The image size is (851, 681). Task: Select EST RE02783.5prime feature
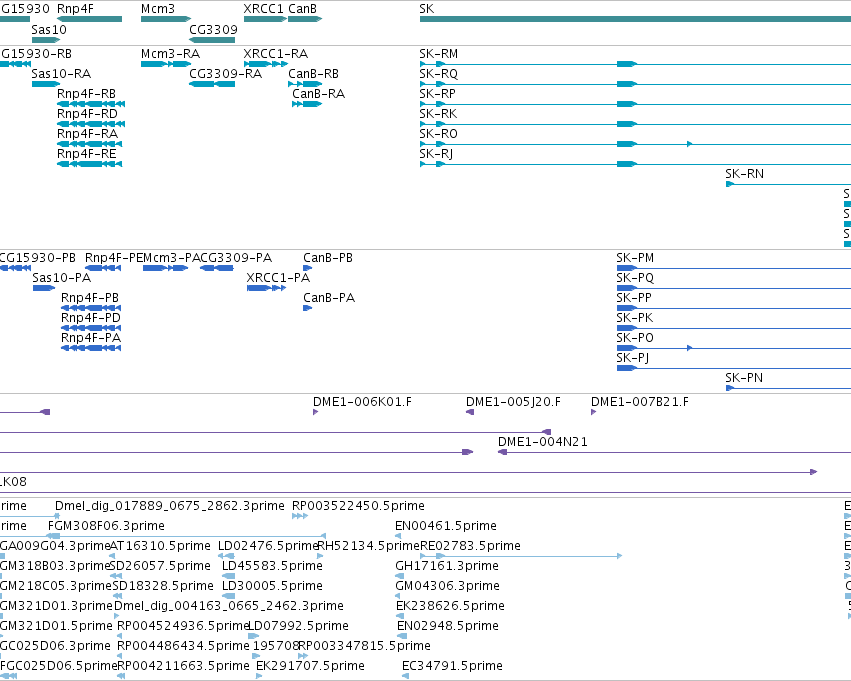[521, 556]
